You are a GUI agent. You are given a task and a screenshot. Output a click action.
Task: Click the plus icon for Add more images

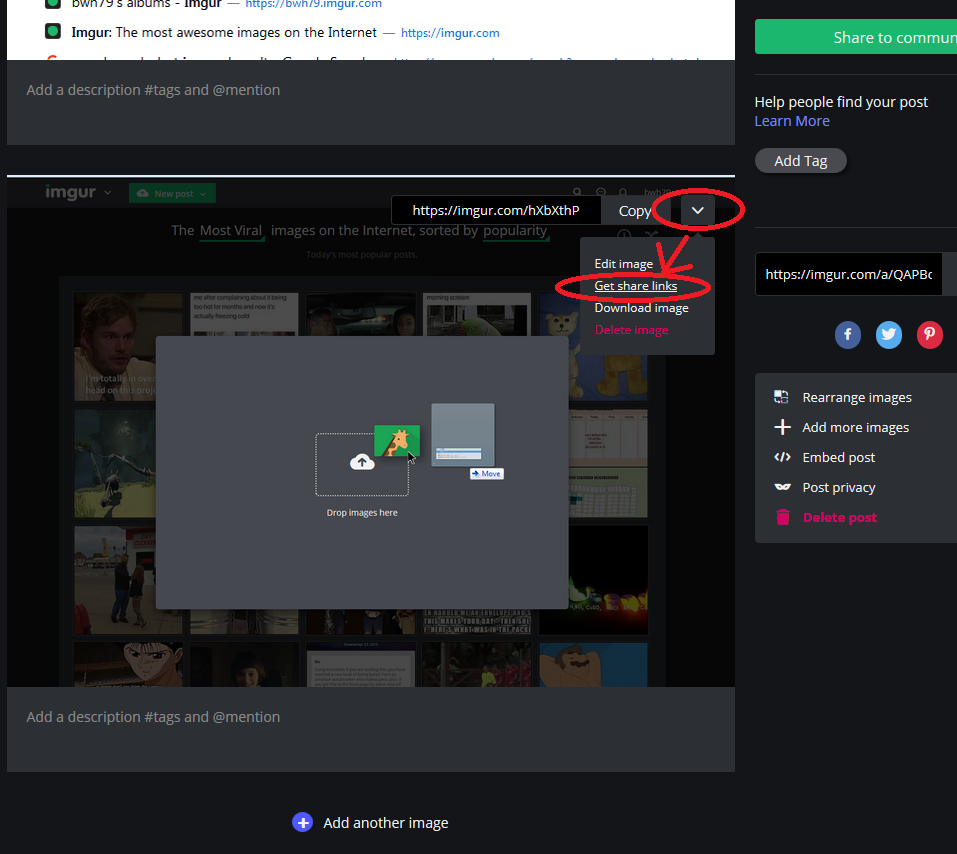(782, 427)
